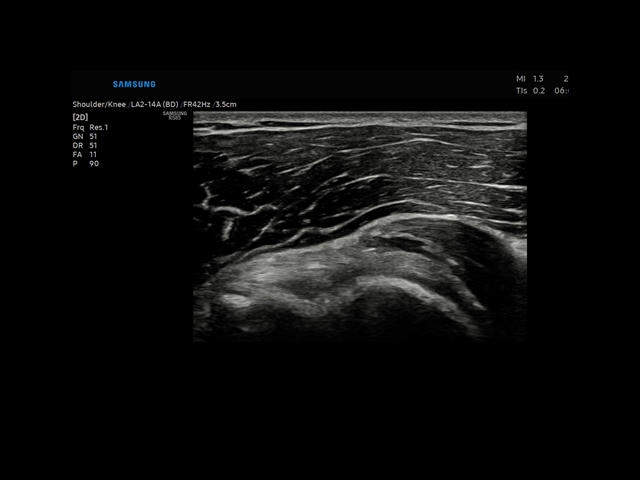This screenshot has width=640, height=480.
Task: Select the [2D] mode label
Action: [81, 118]
